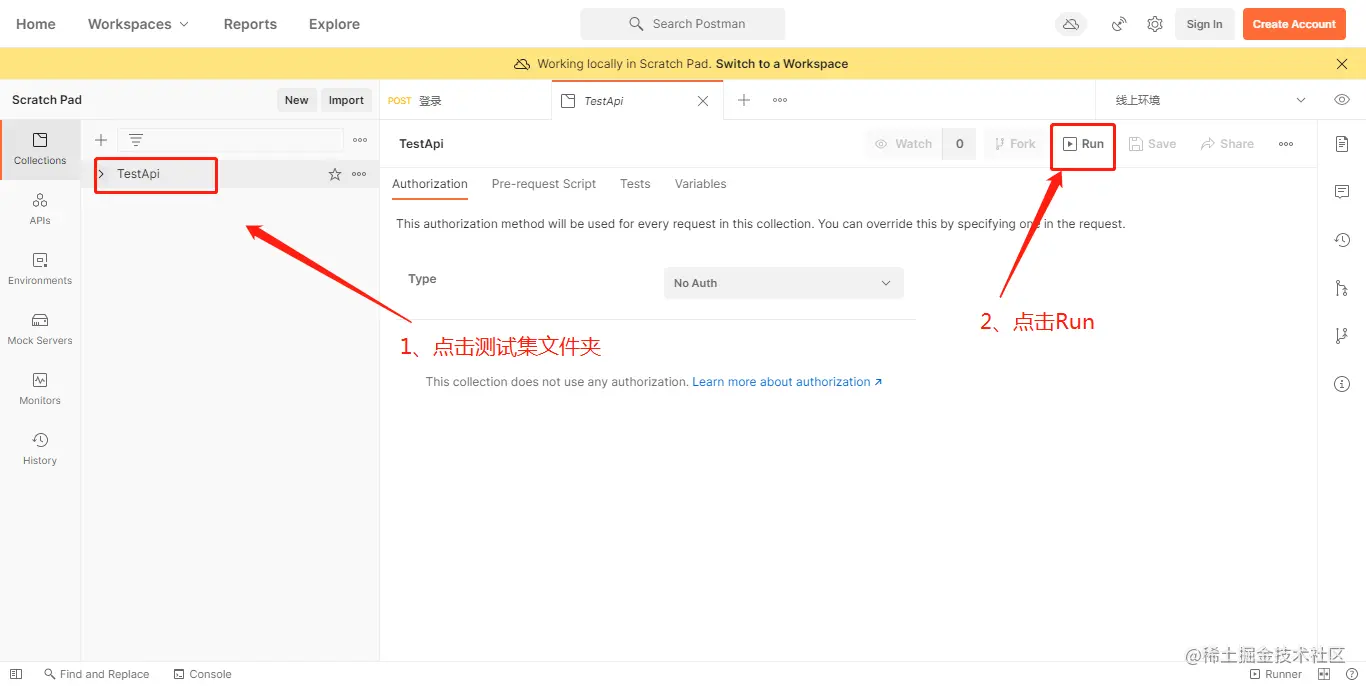The width and height of the screenshot is (1366, 686).
Task: Open the APIs sidebar panel
Action: pos(40,209)
